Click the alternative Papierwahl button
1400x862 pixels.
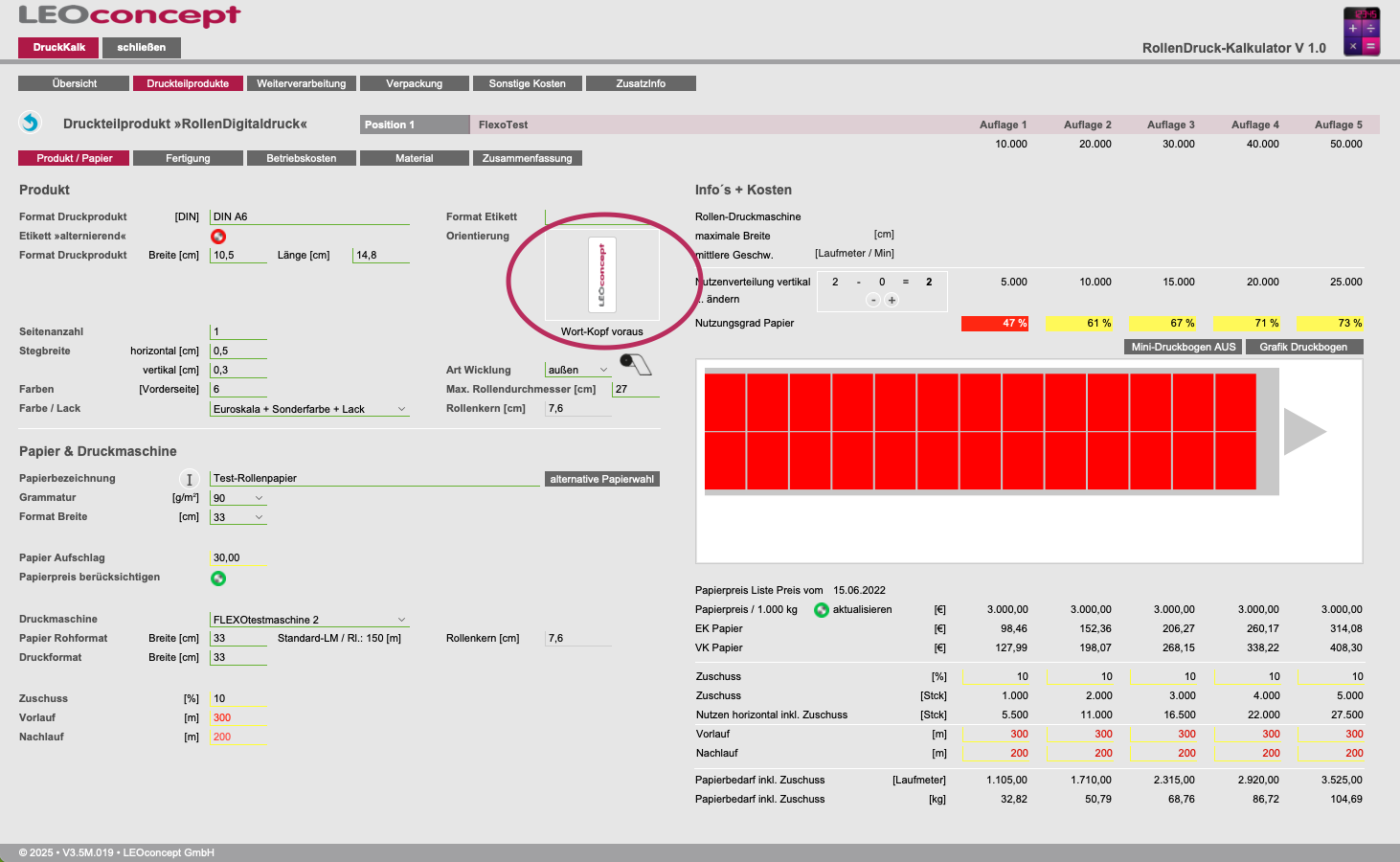602,479
